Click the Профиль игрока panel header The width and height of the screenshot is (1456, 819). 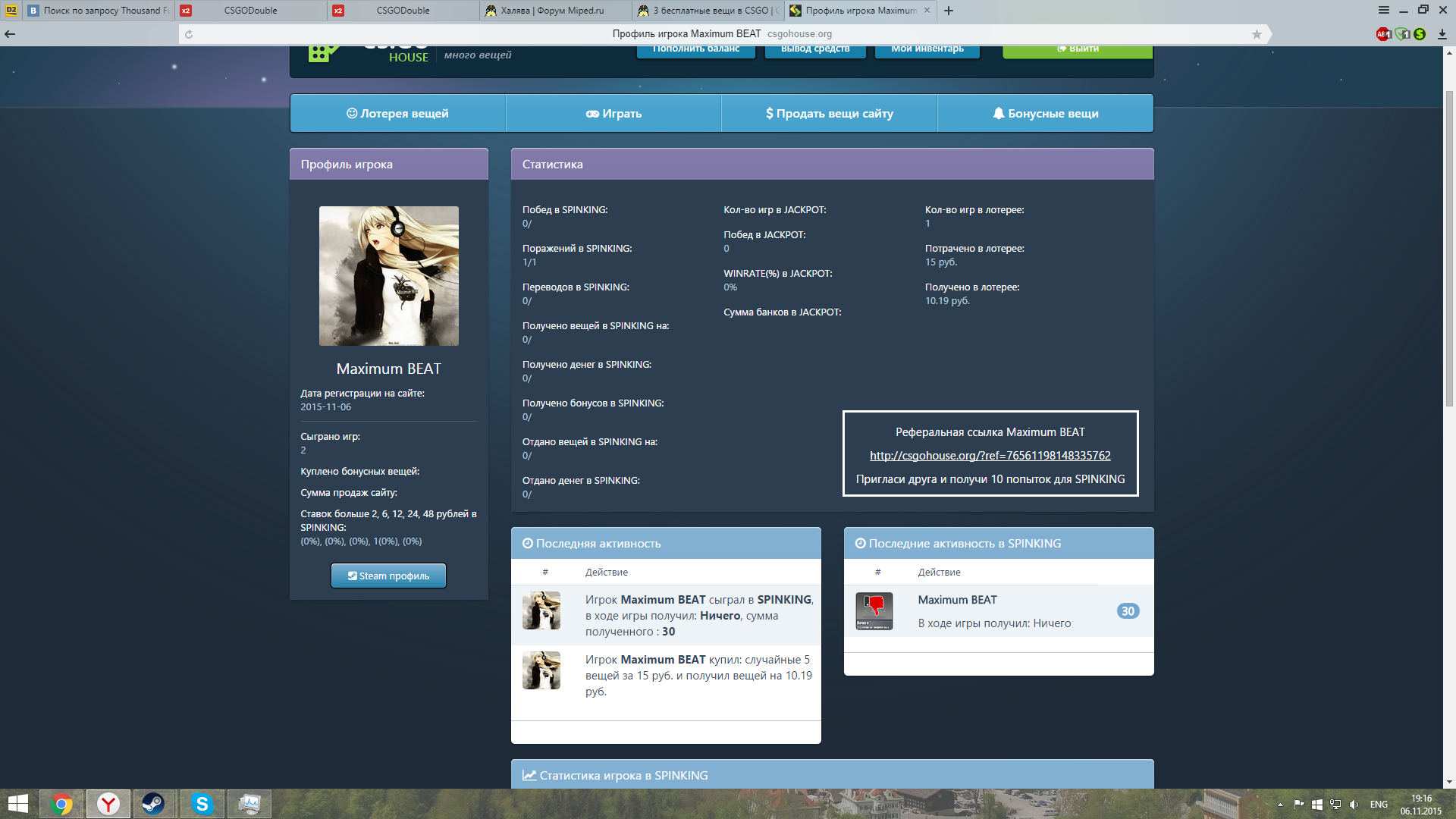pyautogui.click(x=389, y=165)
